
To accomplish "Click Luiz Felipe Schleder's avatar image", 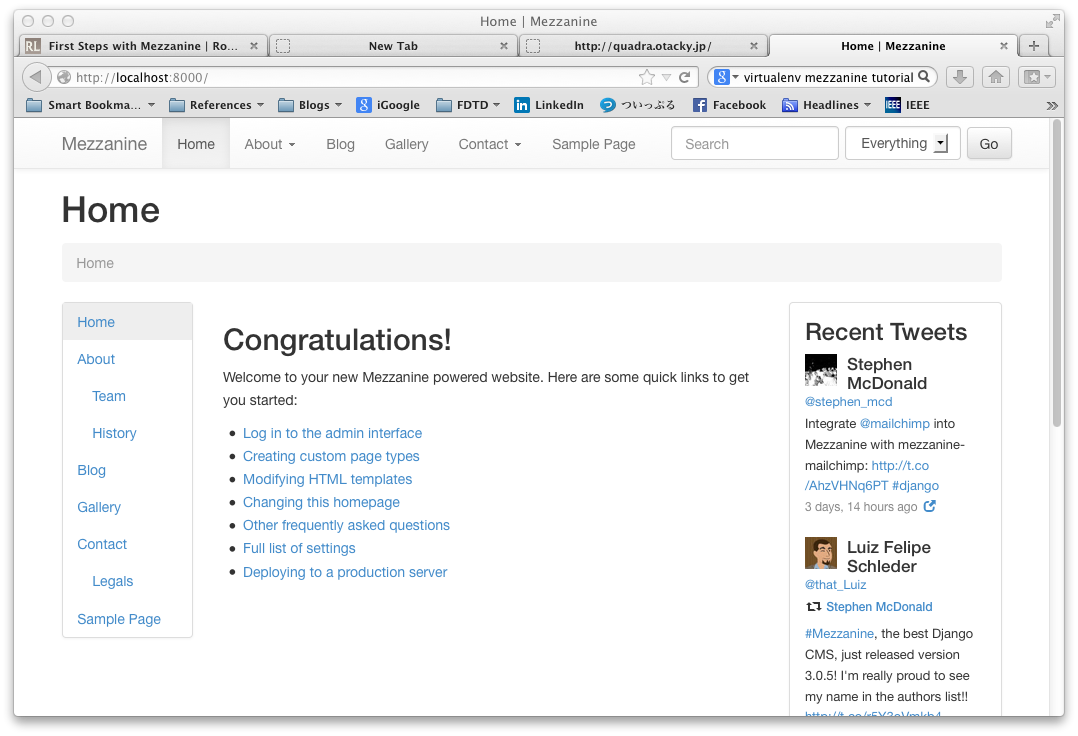I will (x=821, y=553).
